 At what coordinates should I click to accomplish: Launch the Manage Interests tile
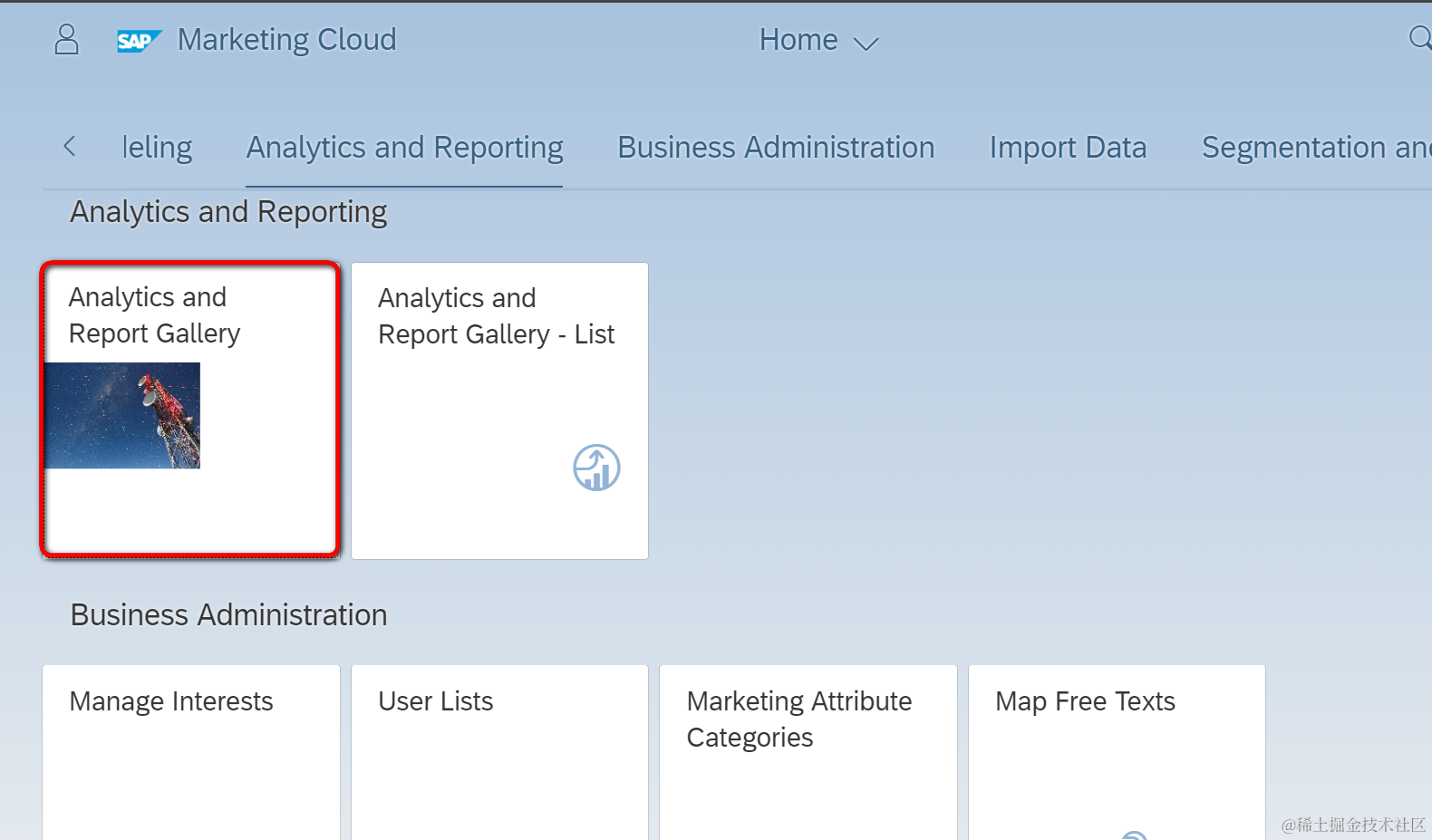point(190,752)
